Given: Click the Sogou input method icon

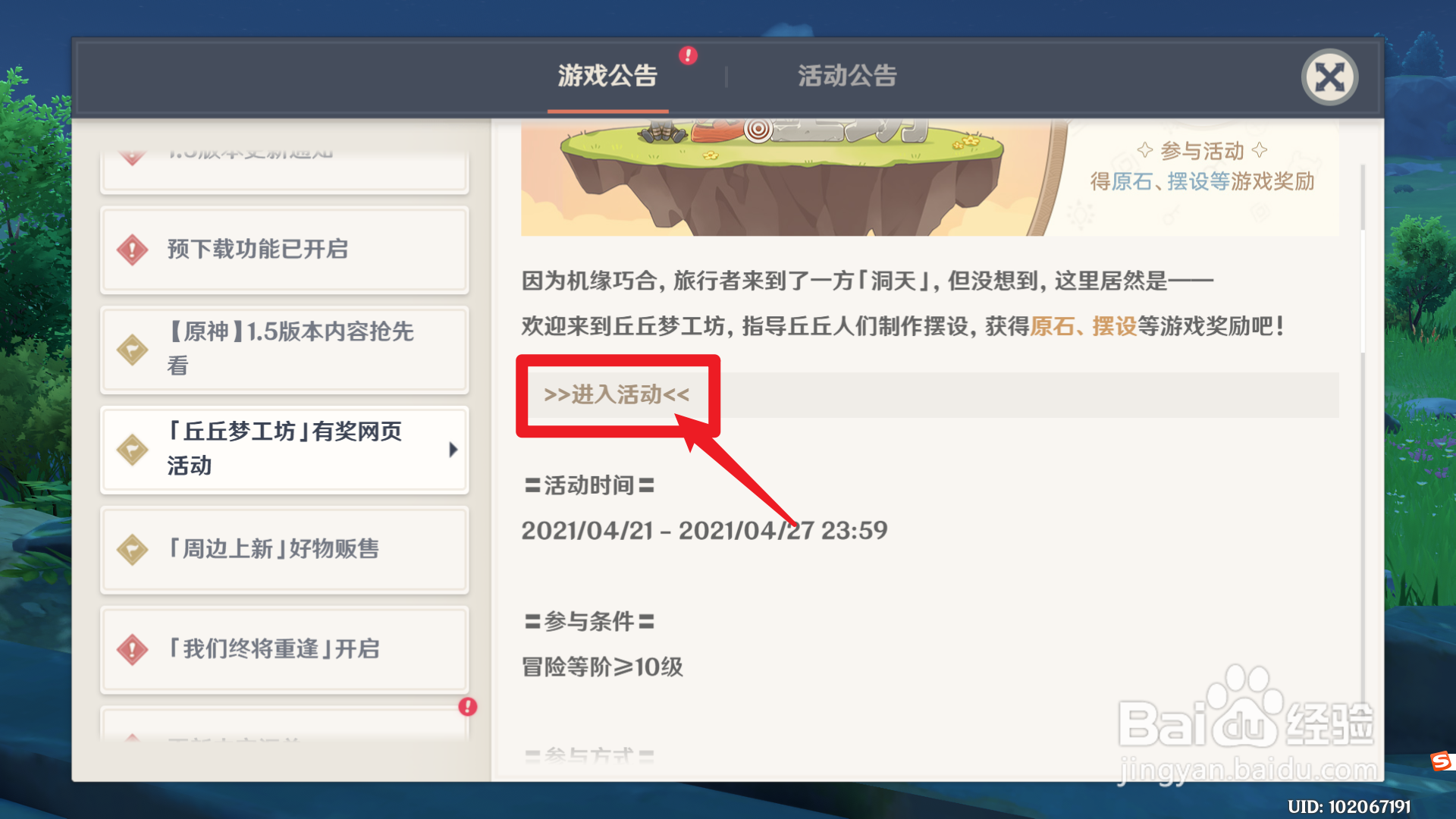Looking at the screenshot, I should 1440,761.
